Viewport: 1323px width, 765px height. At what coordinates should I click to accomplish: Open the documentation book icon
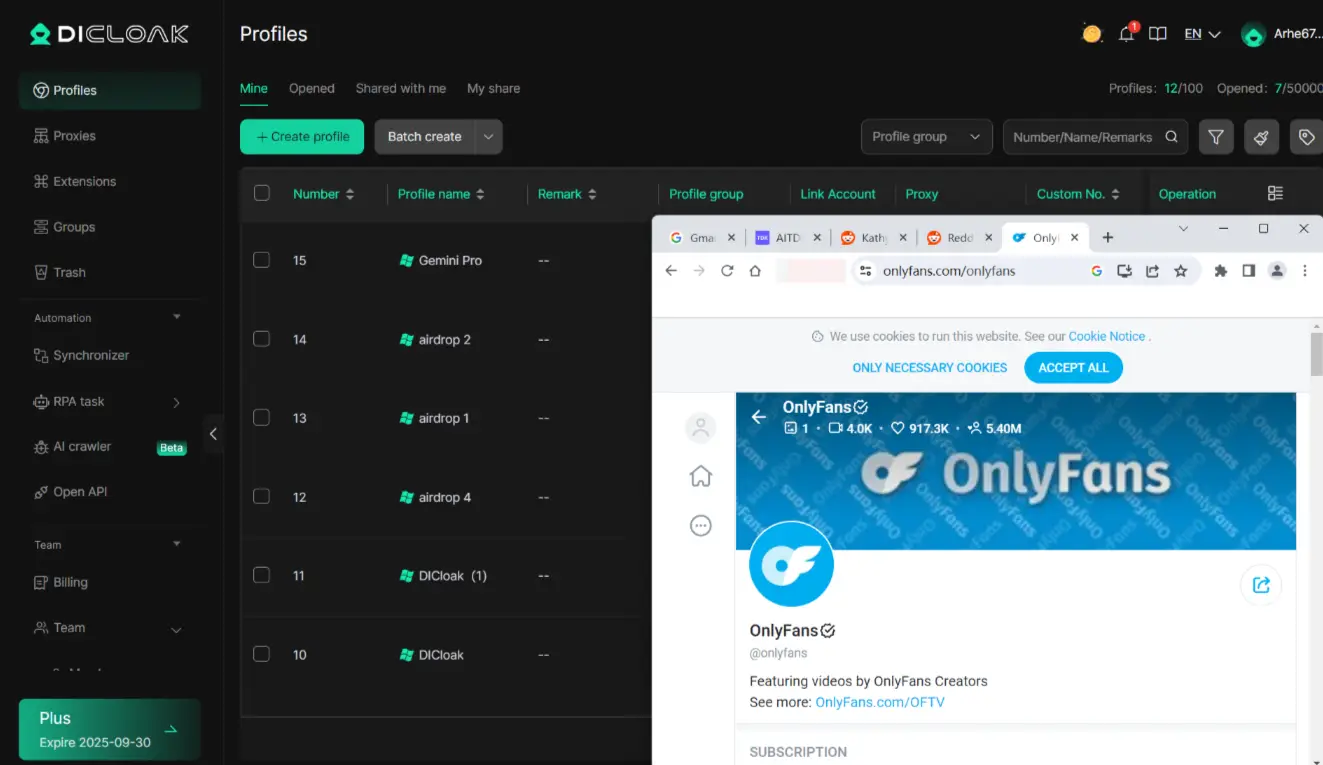click(1158, 34)
